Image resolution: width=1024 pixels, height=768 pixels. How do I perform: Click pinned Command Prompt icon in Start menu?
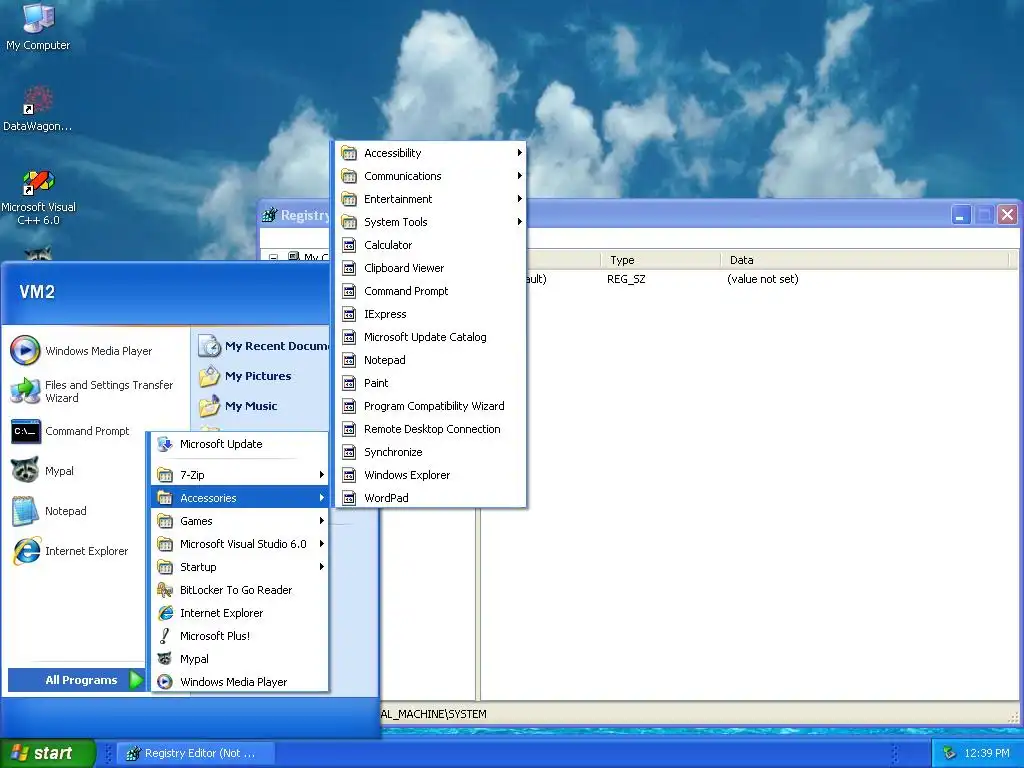(25, 431)
